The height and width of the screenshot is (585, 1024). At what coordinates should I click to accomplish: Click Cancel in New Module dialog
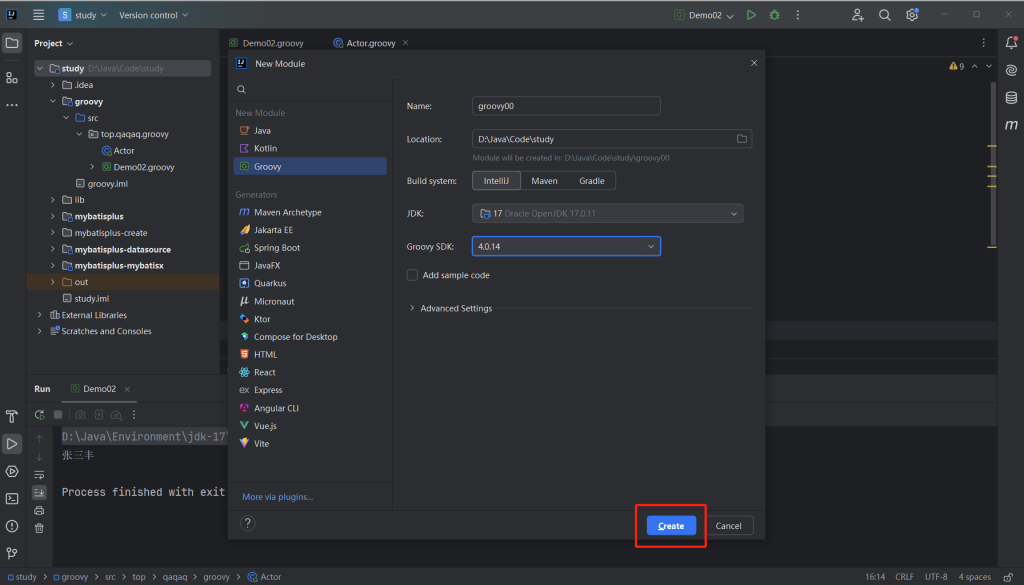(728, 526)
